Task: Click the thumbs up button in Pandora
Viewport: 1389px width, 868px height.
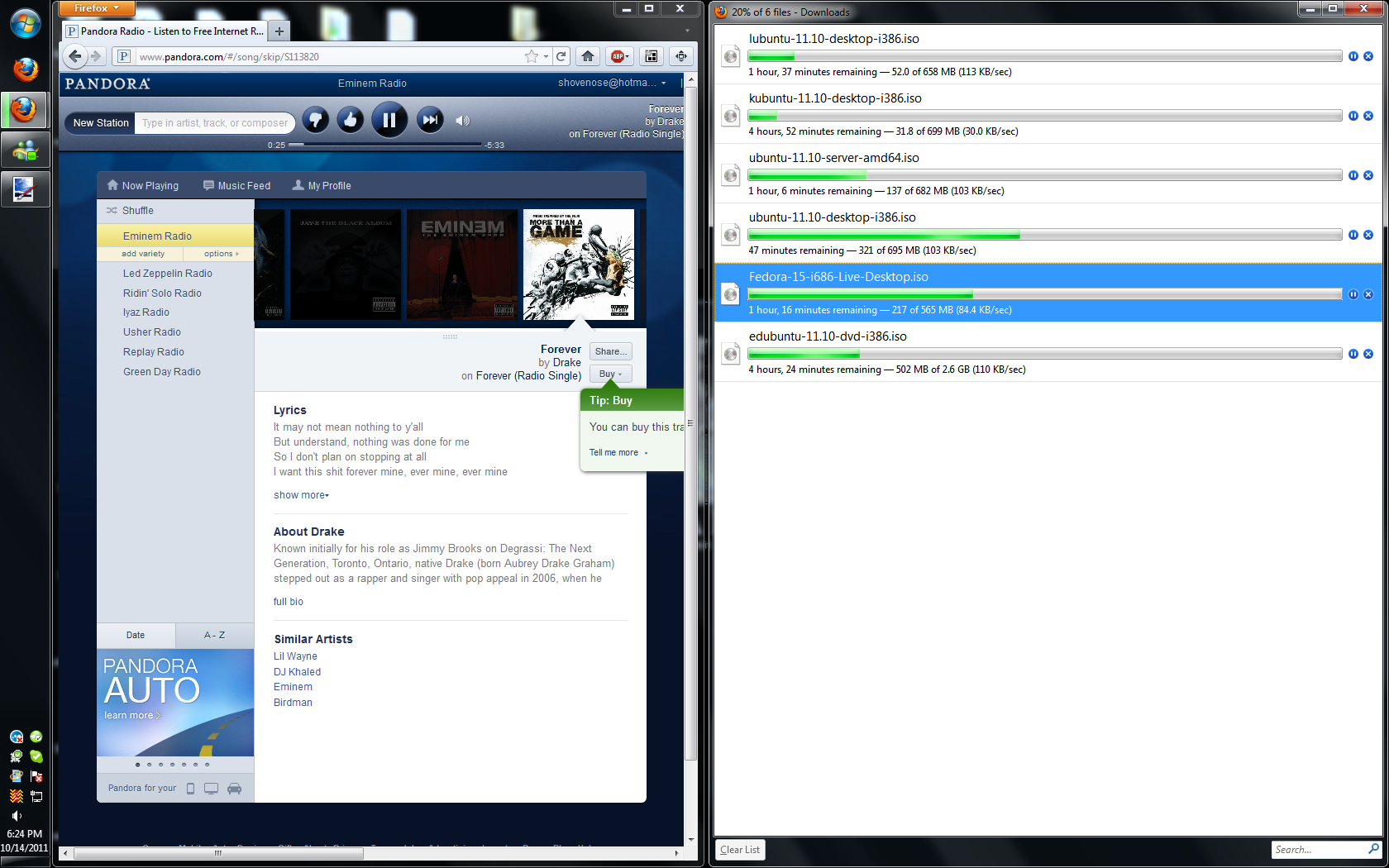Action: click(x=351, y=120)
